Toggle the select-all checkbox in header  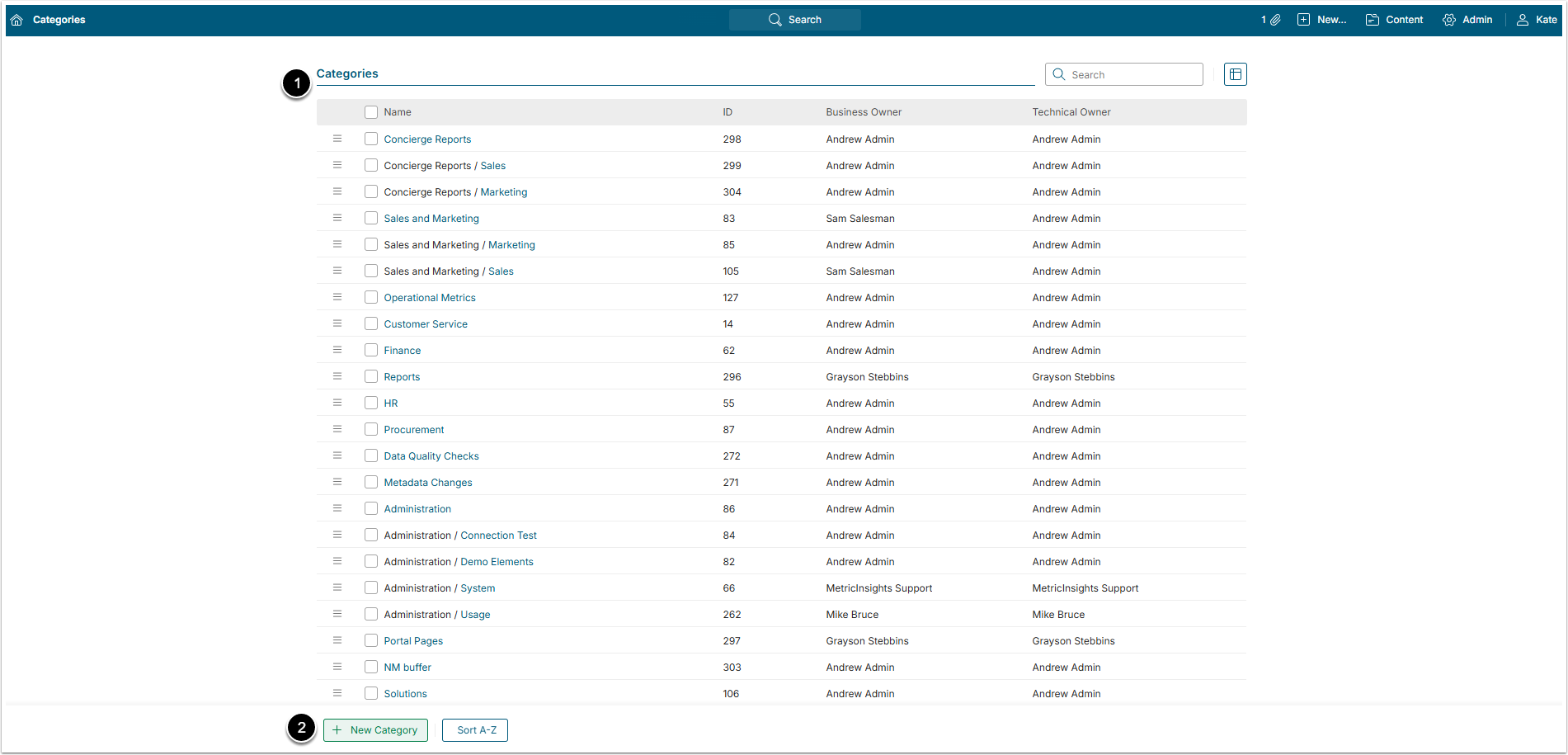tap(371, 112)
